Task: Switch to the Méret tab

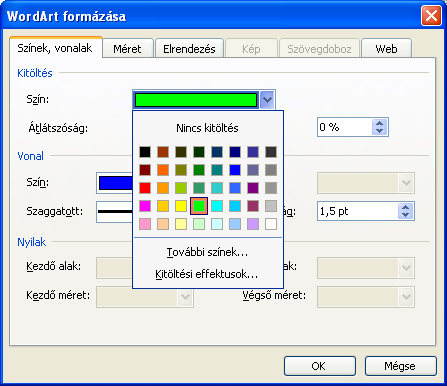Action: pos(128,49)
